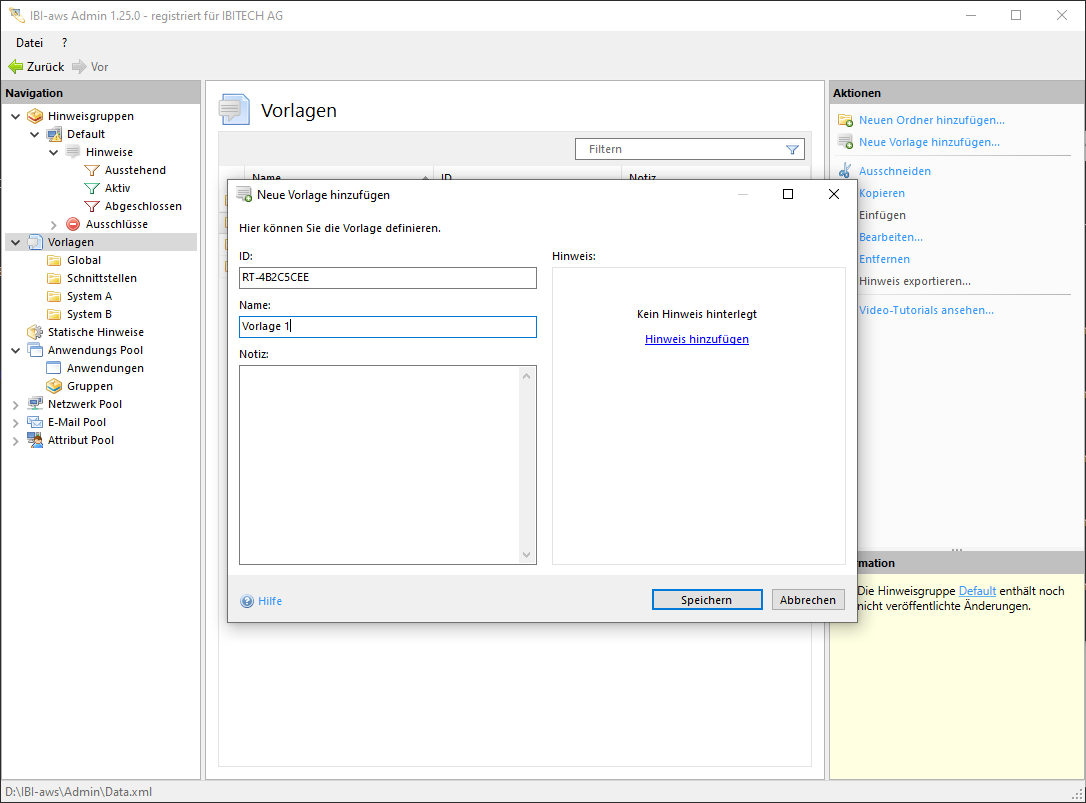Click the Abbrechen button
The image size is (1086, 803).
coord(808,600)
